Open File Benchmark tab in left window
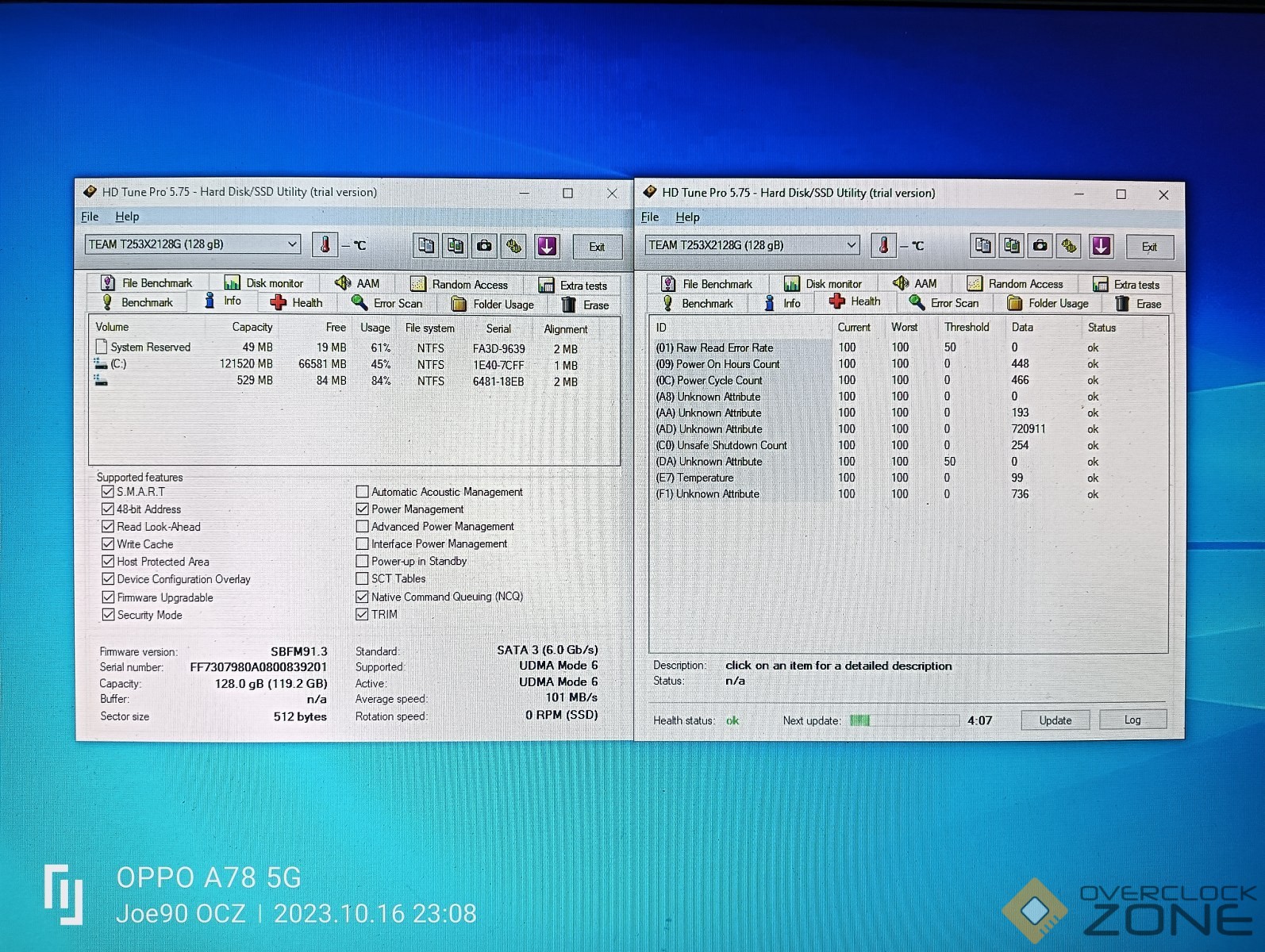 pyautogui.click(x=148, y=282)
